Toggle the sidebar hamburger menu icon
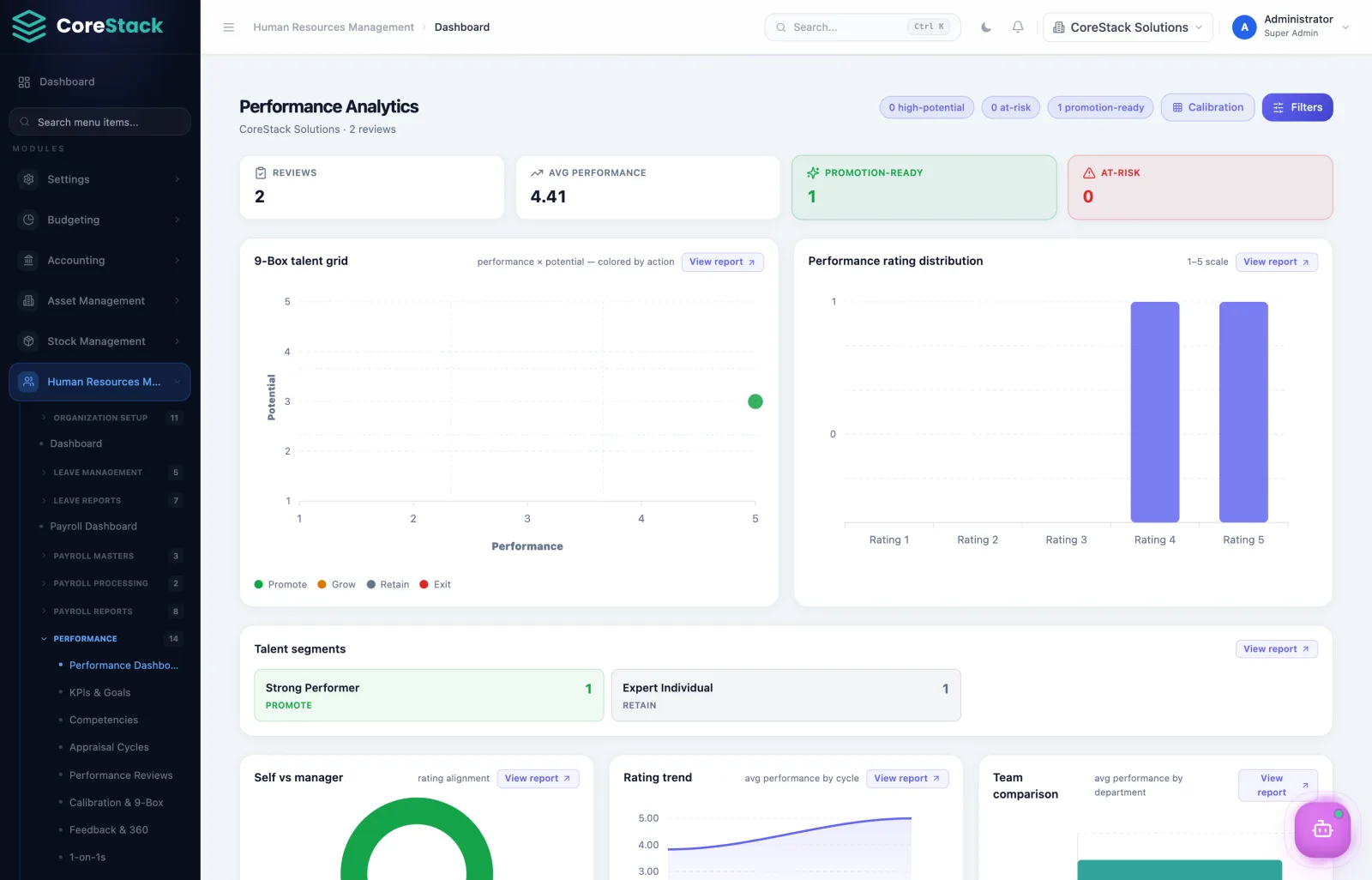The height and width of the screenshot is (880, 1372). click(229, 27)
